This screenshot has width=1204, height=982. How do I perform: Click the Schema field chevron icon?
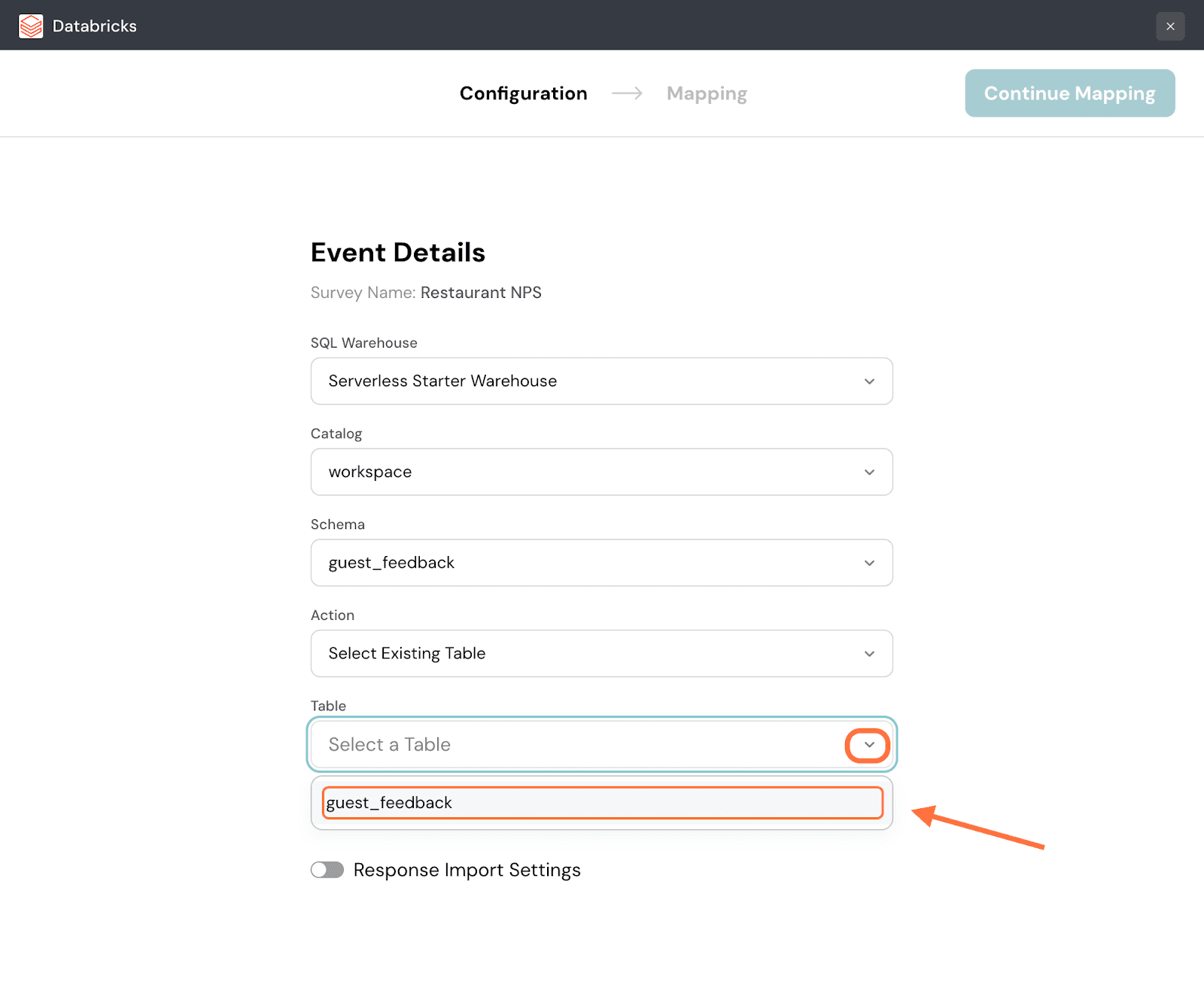click(869, 563)
